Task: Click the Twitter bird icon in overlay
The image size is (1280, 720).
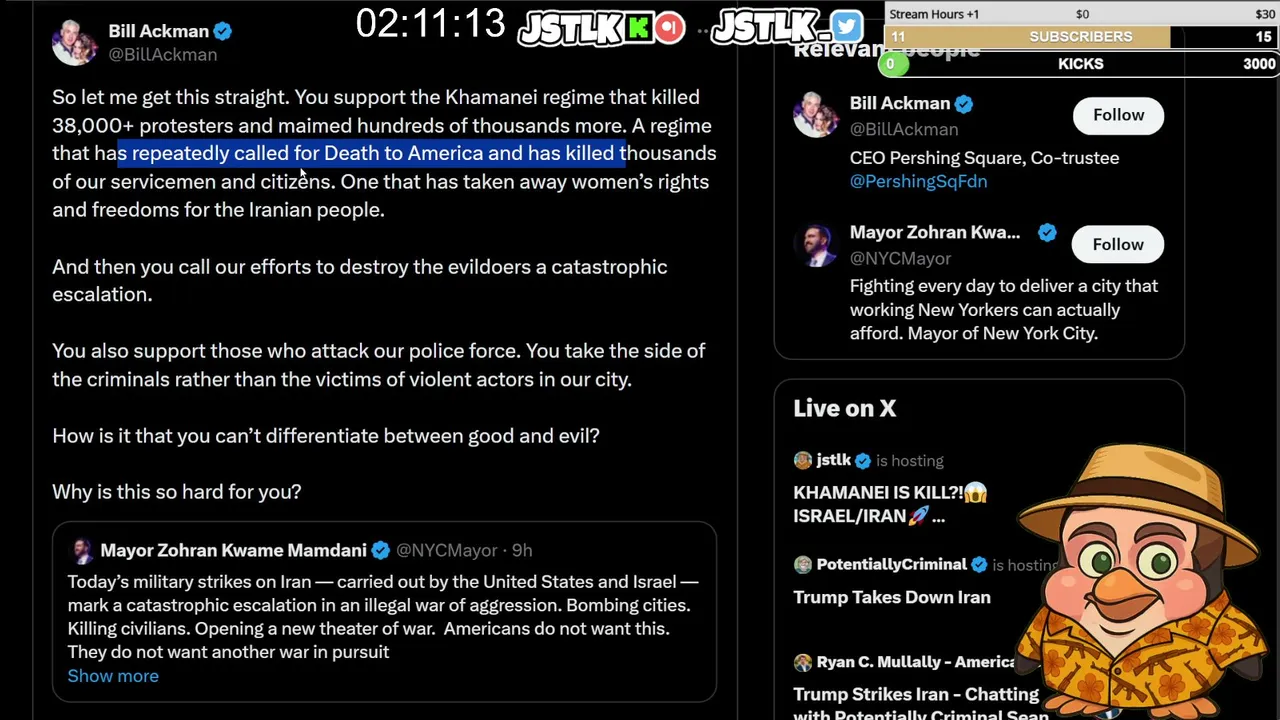Action: 846,27
